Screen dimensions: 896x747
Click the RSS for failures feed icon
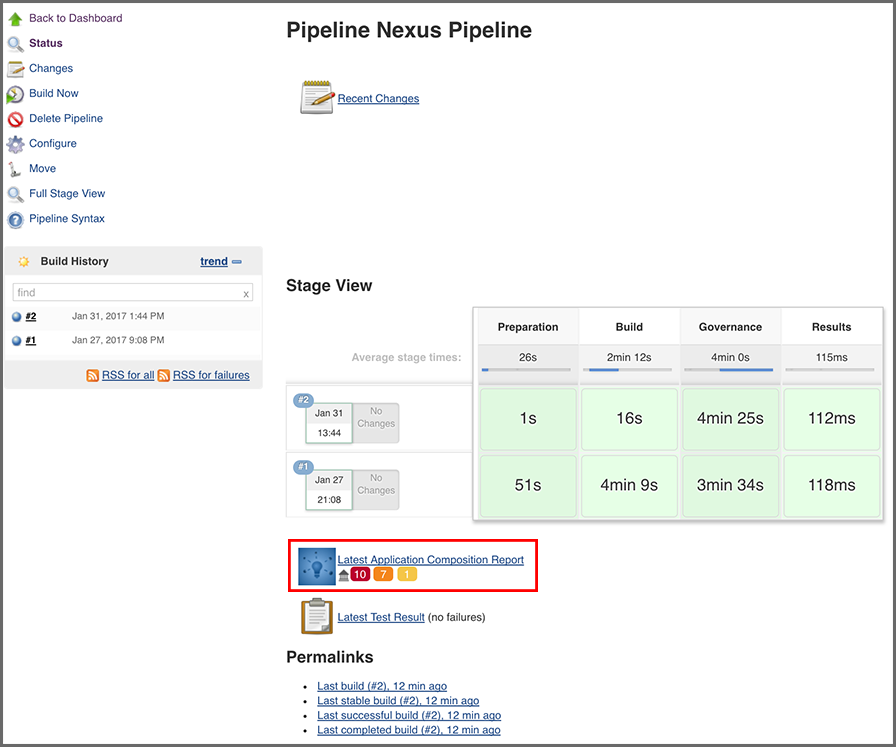[163, 376]
